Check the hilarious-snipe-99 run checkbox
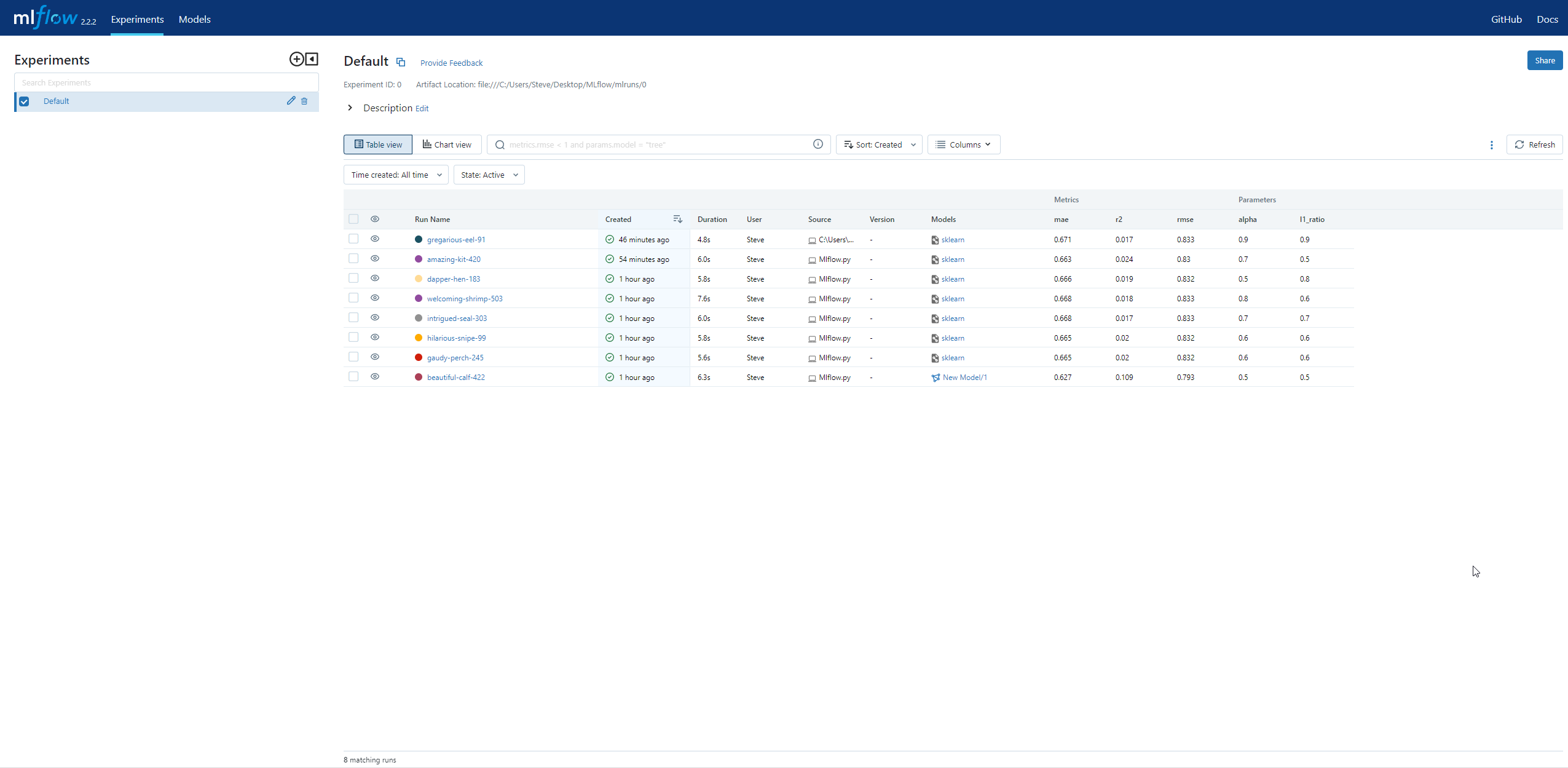Viewport: 1568px width, 768px height. tap(353, 337)
